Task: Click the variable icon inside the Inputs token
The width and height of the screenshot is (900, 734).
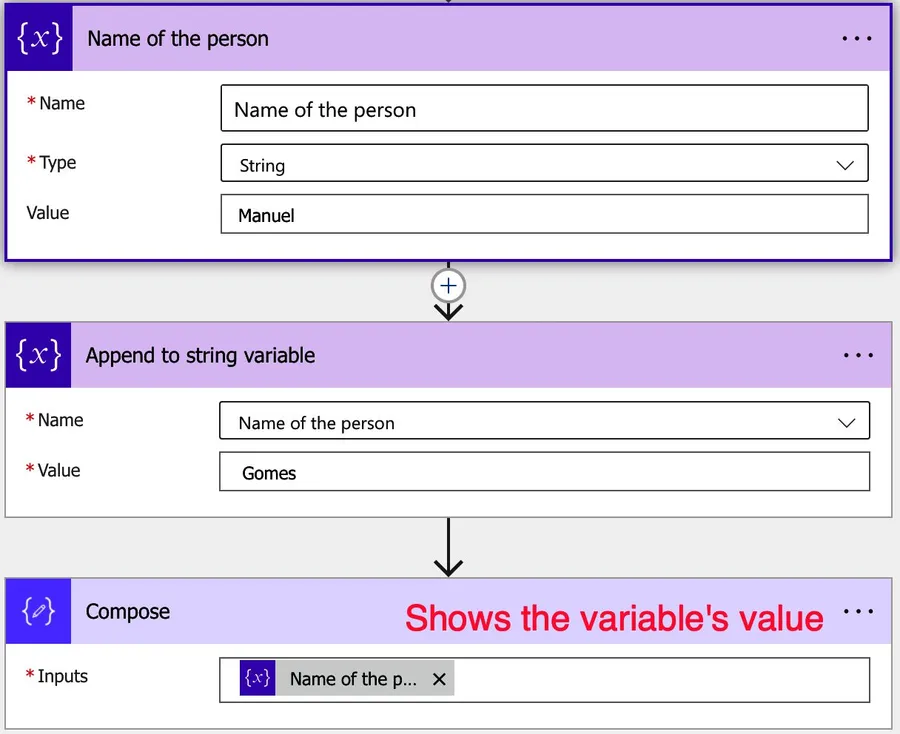Action: coord(257,678)
